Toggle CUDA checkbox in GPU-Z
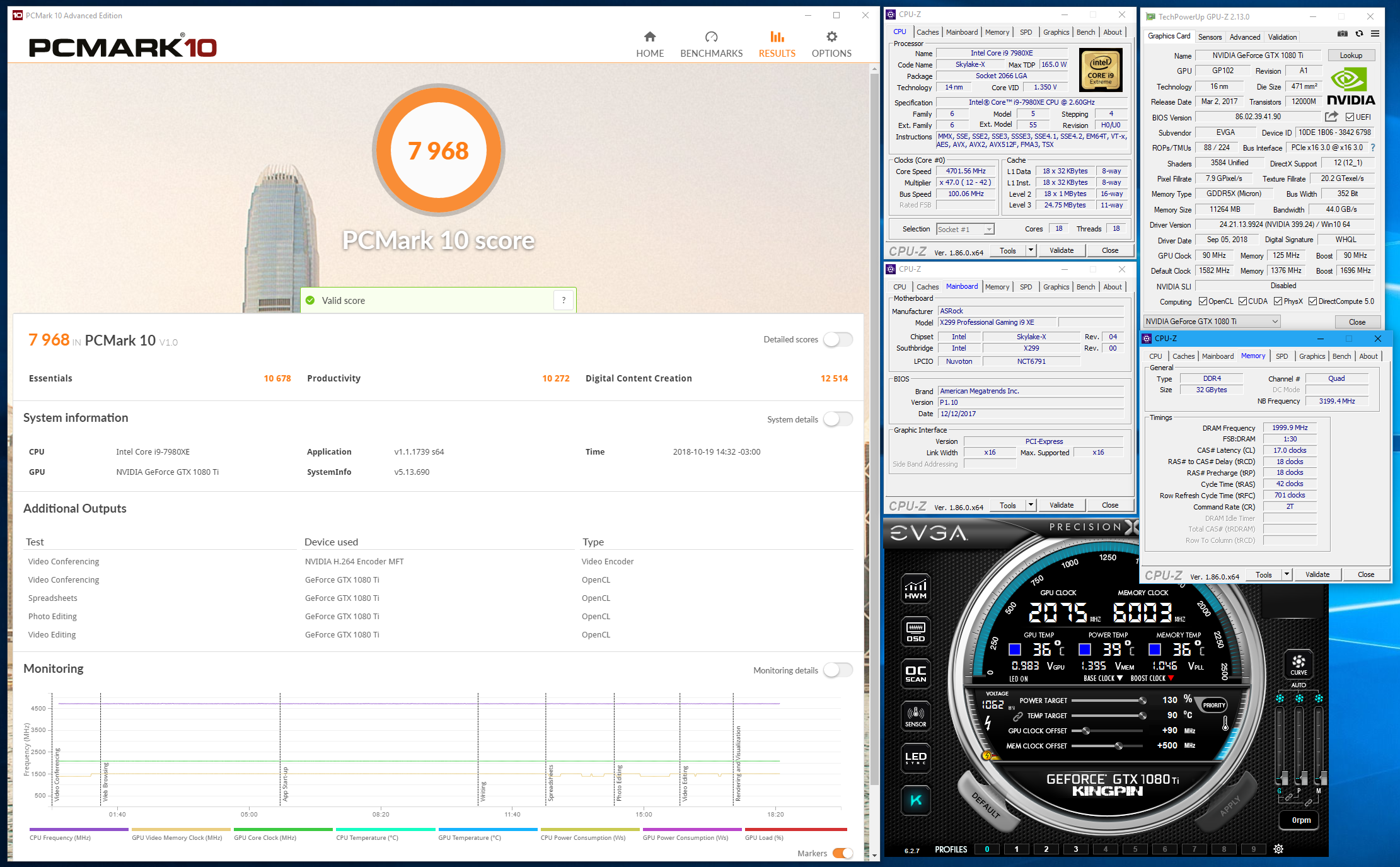The width and height of the screenshot is (1400, 867). [1242, 301]
